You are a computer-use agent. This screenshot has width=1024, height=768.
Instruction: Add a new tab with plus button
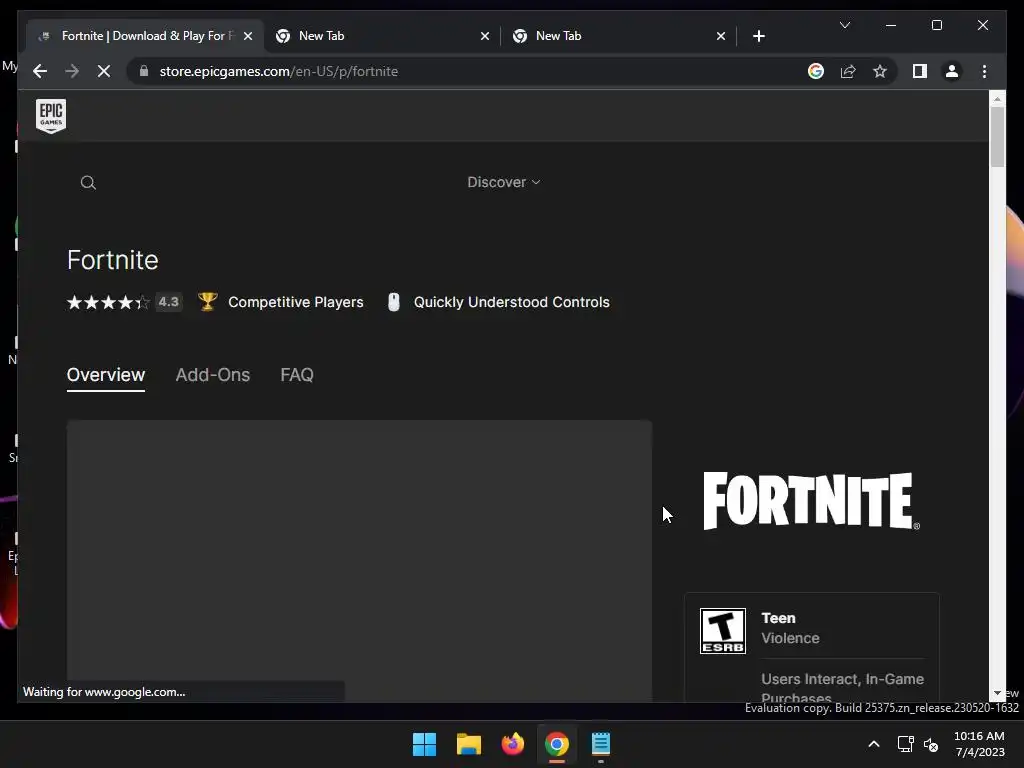[758, 36]
